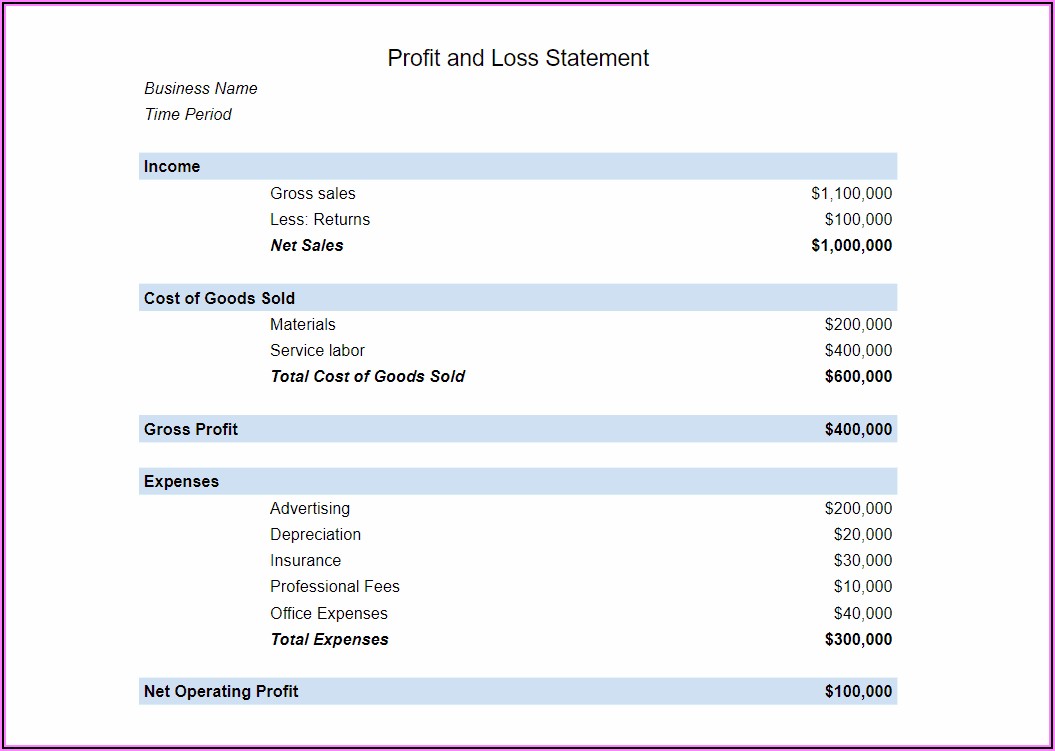Screen dimensions: 1055x751
Task: Click the Service labor label
Action: tap(317, 350)
